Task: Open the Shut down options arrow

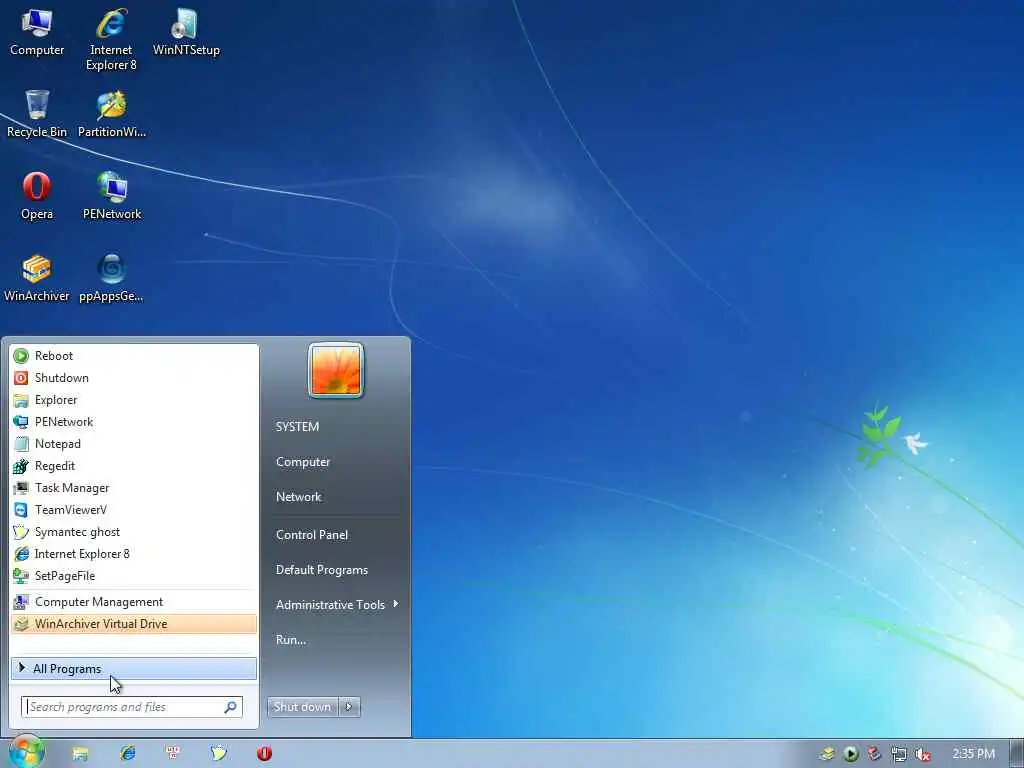Action: click(x=349, y=707)
